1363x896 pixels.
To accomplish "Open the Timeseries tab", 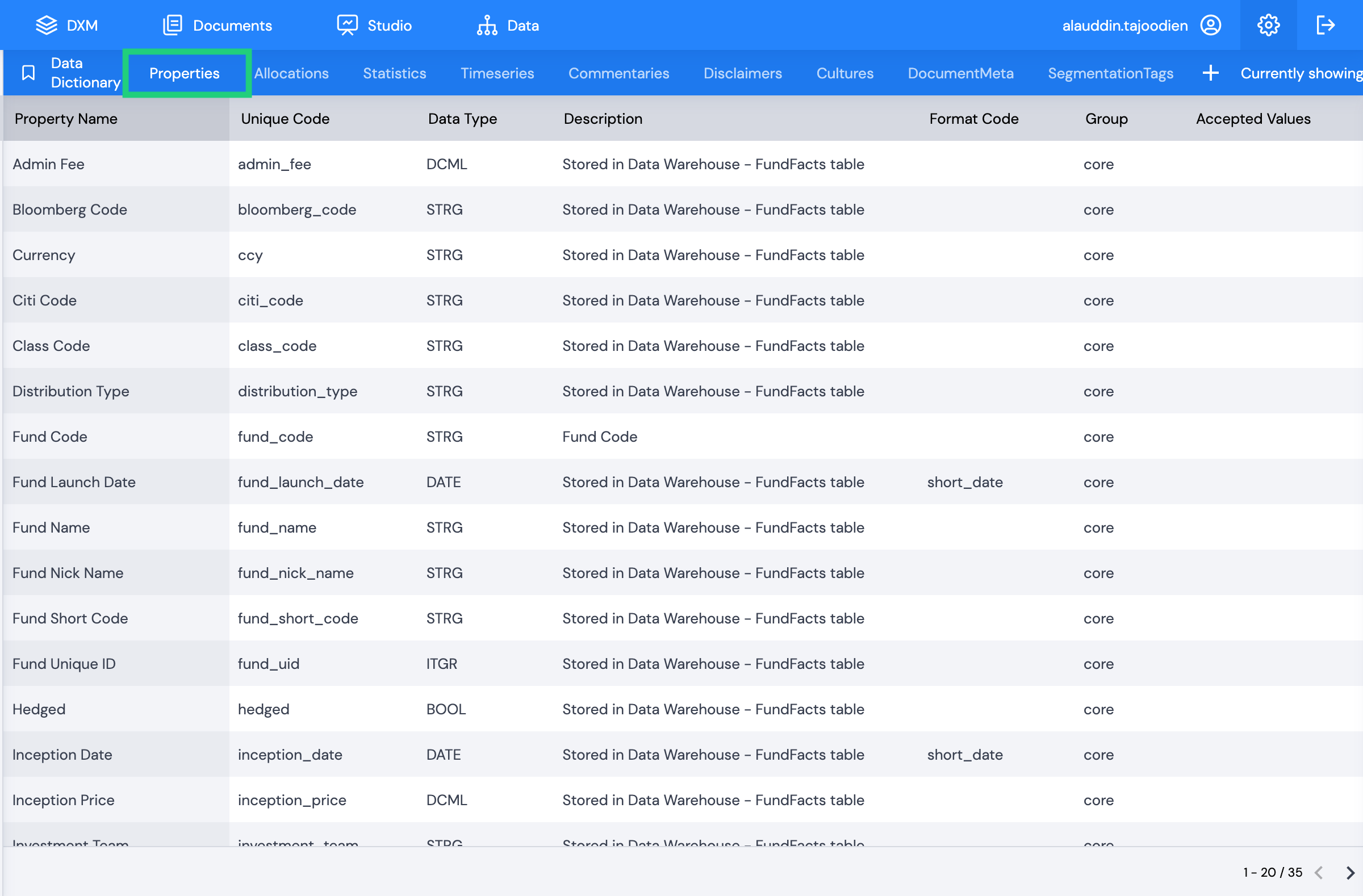I will point(497,73).
